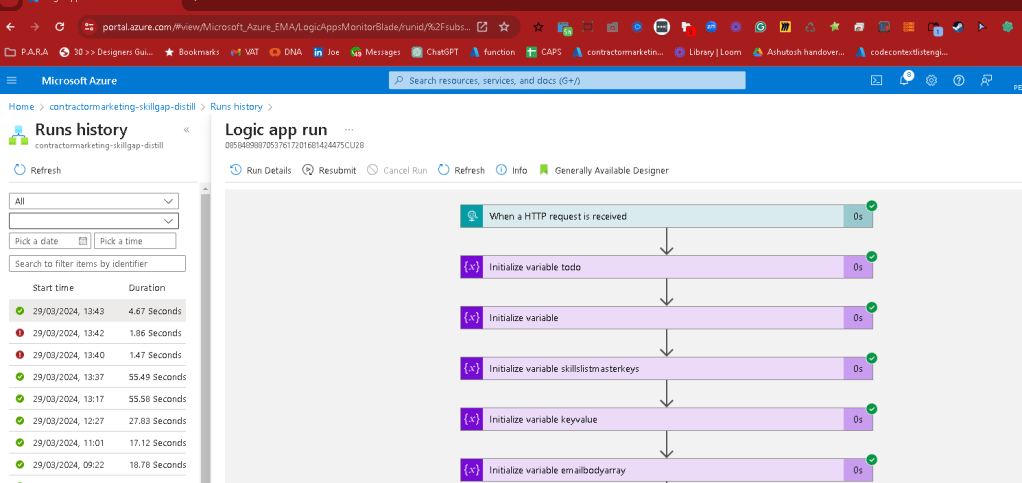Select the 09:22 run, 18.78 Seconds
1022x483 pixels.
[98, 465]
